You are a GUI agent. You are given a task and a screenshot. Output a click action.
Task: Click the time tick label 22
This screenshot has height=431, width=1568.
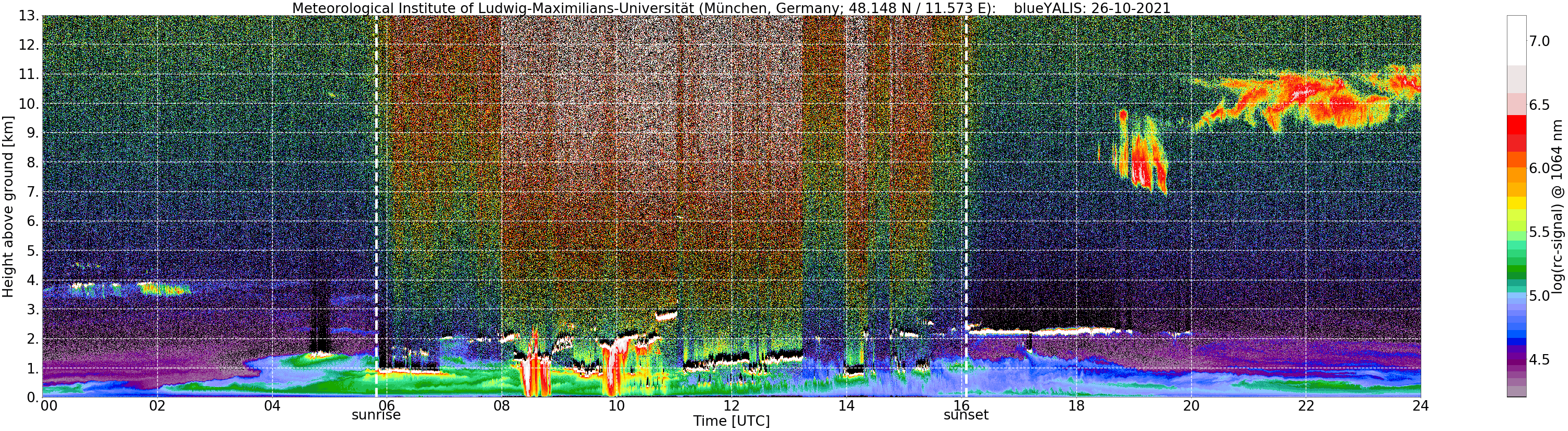point(1306,406)
